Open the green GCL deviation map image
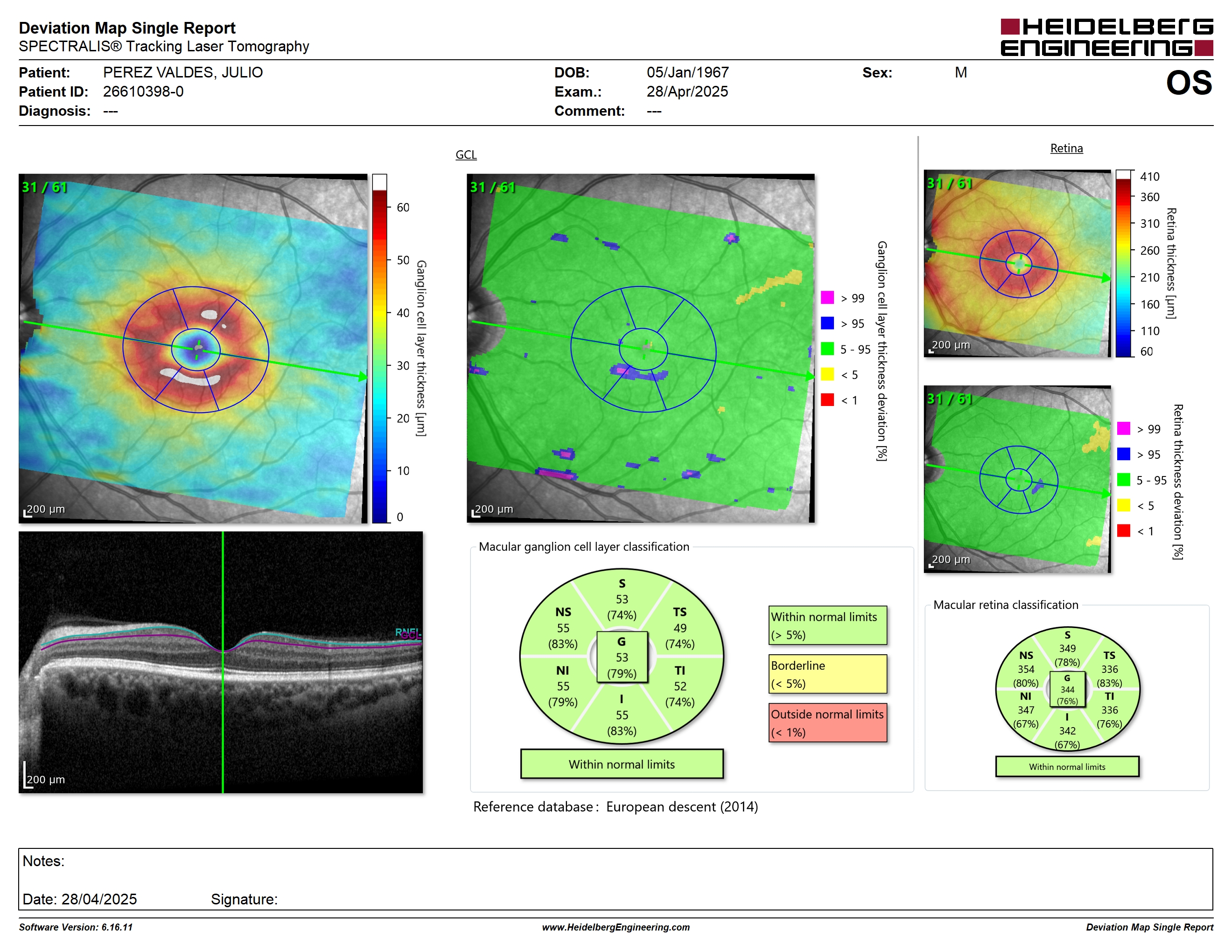 pyautogui.click(x=640, y=348)
